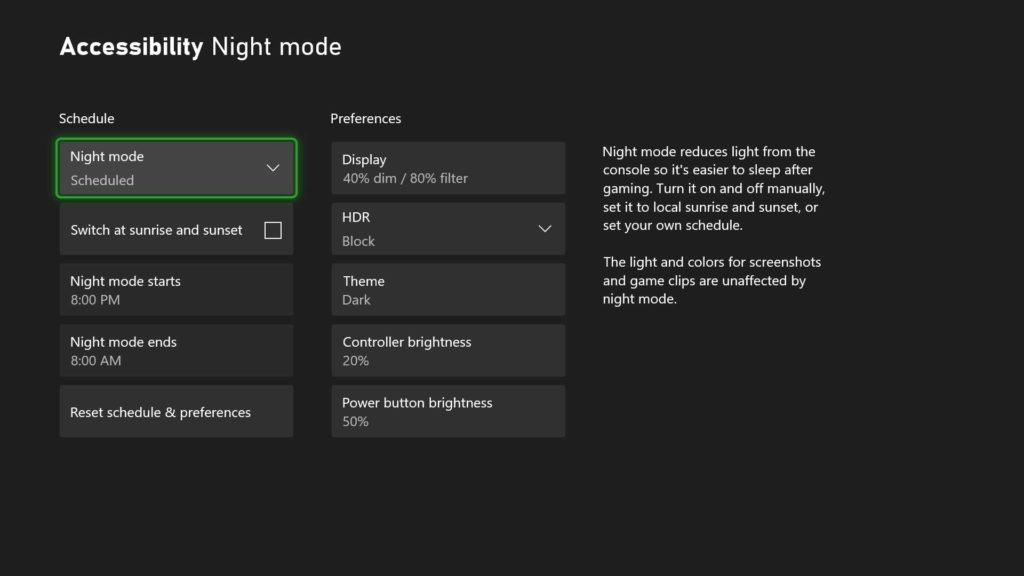Image resolution: width=1024 pixels, height=576 pixels.
Task: Open the Night mode ends time setting
Action: tap(176, 351)
